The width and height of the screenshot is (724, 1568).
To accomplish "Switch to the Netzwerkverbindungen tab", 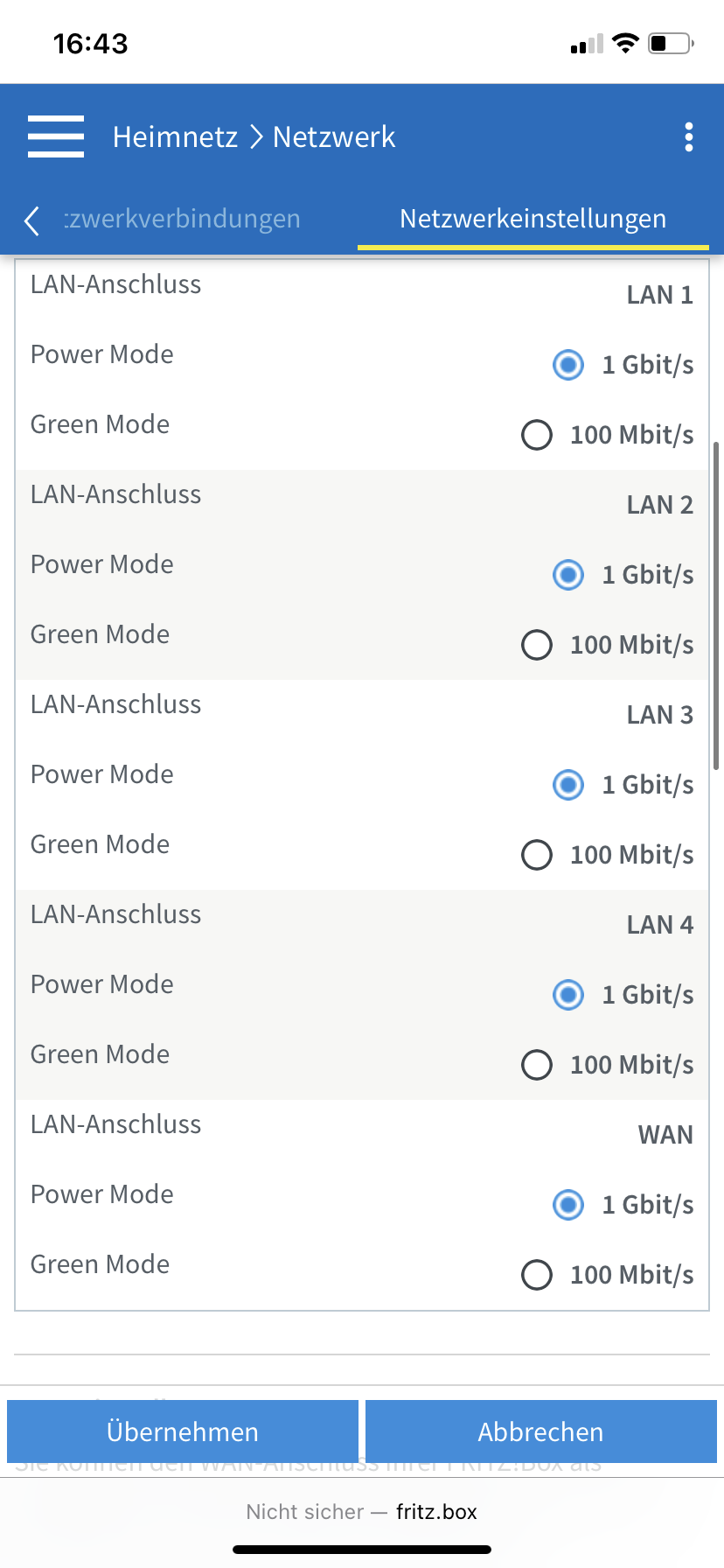I will (182, 219).
